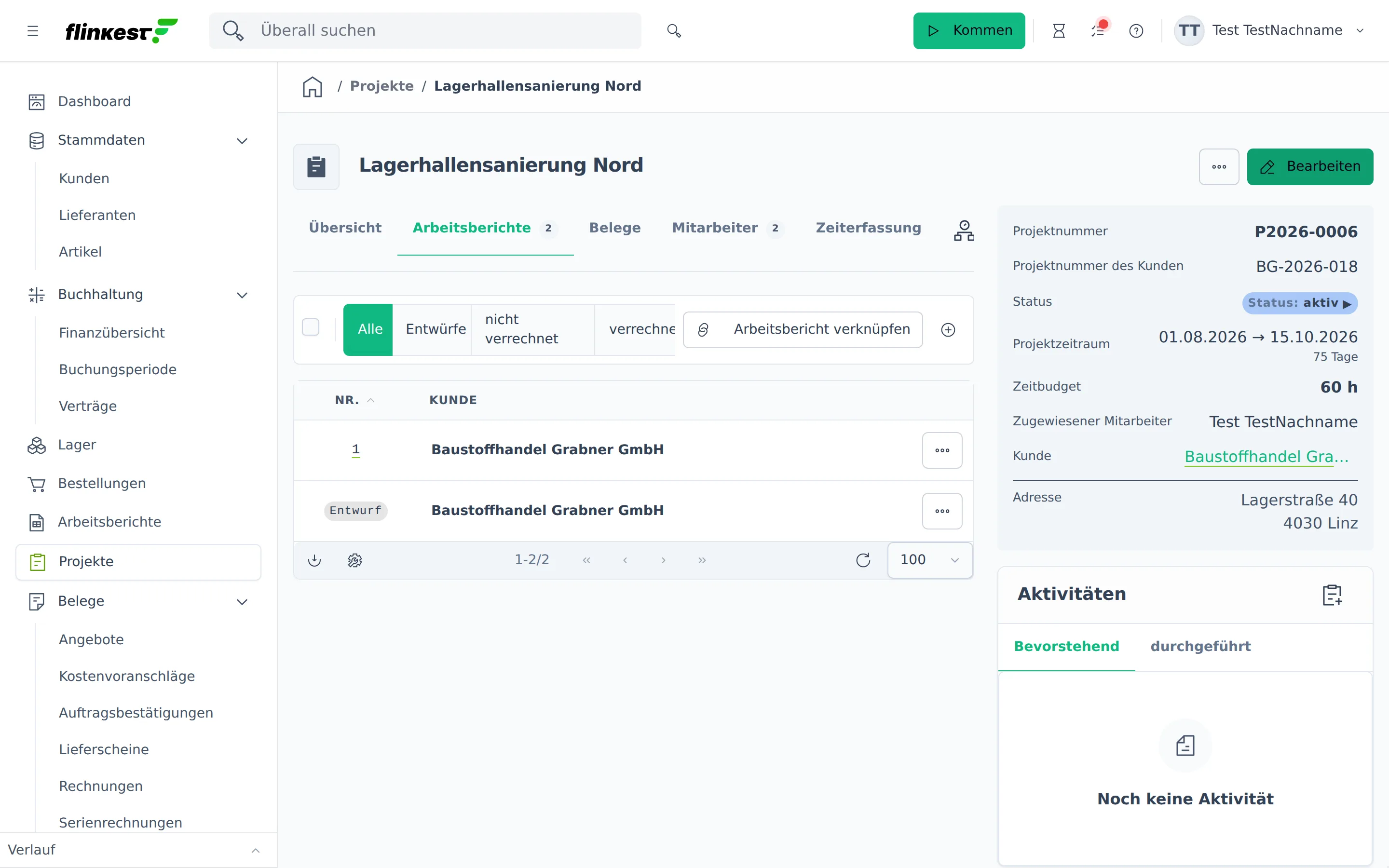Change status via Status: aktiv badge
The width and height of the screenshot is (1389, 868).
tap(1299, 303)
